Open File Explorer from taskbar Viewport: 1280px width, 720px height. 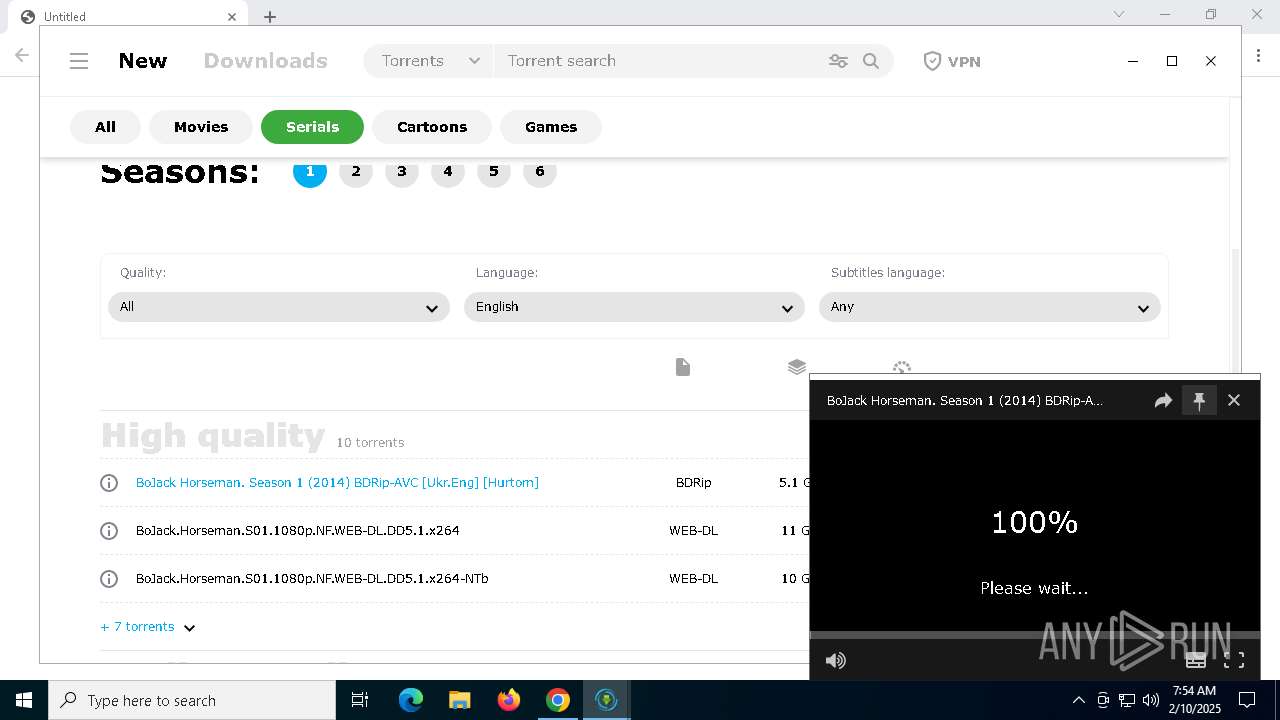pyautogui.click(x=459, y=700)
